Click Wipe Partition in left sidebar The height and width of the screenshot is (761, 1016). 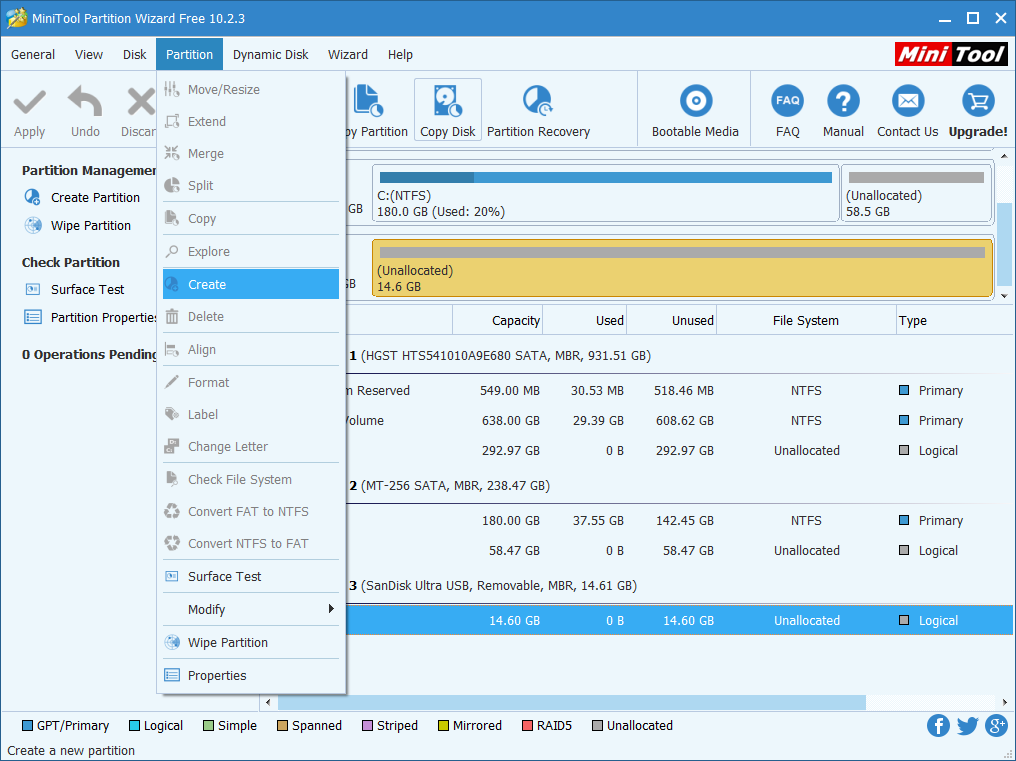(x=90, y=226)
